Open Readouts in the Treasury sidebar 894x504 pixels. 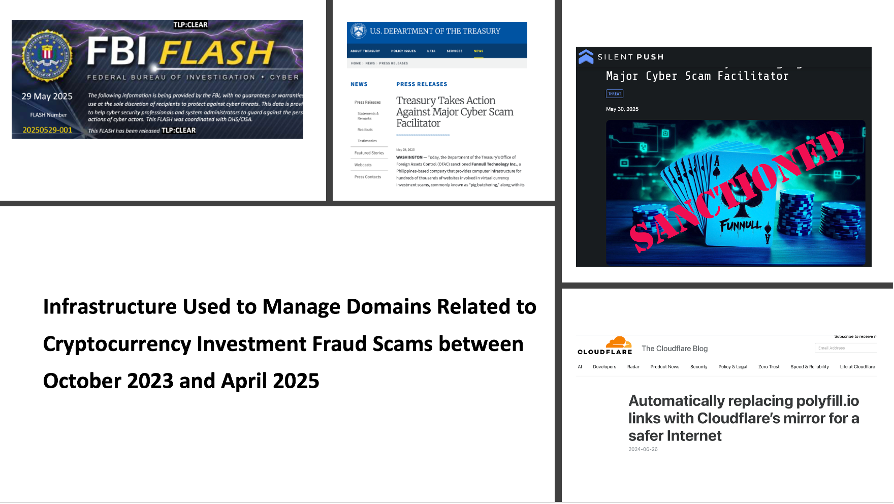point(365,129)
